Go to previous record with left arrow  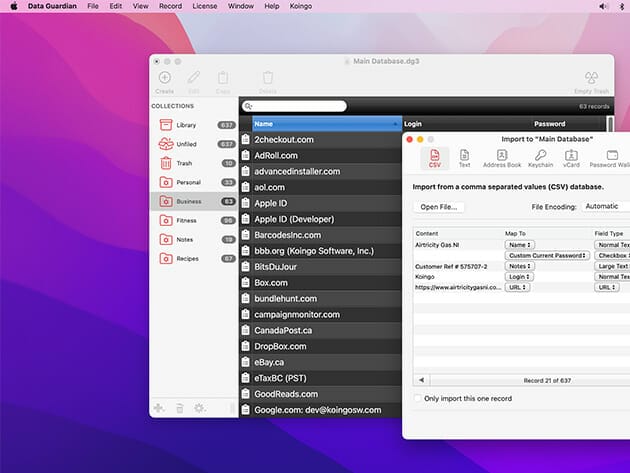(x=421, y=380)
